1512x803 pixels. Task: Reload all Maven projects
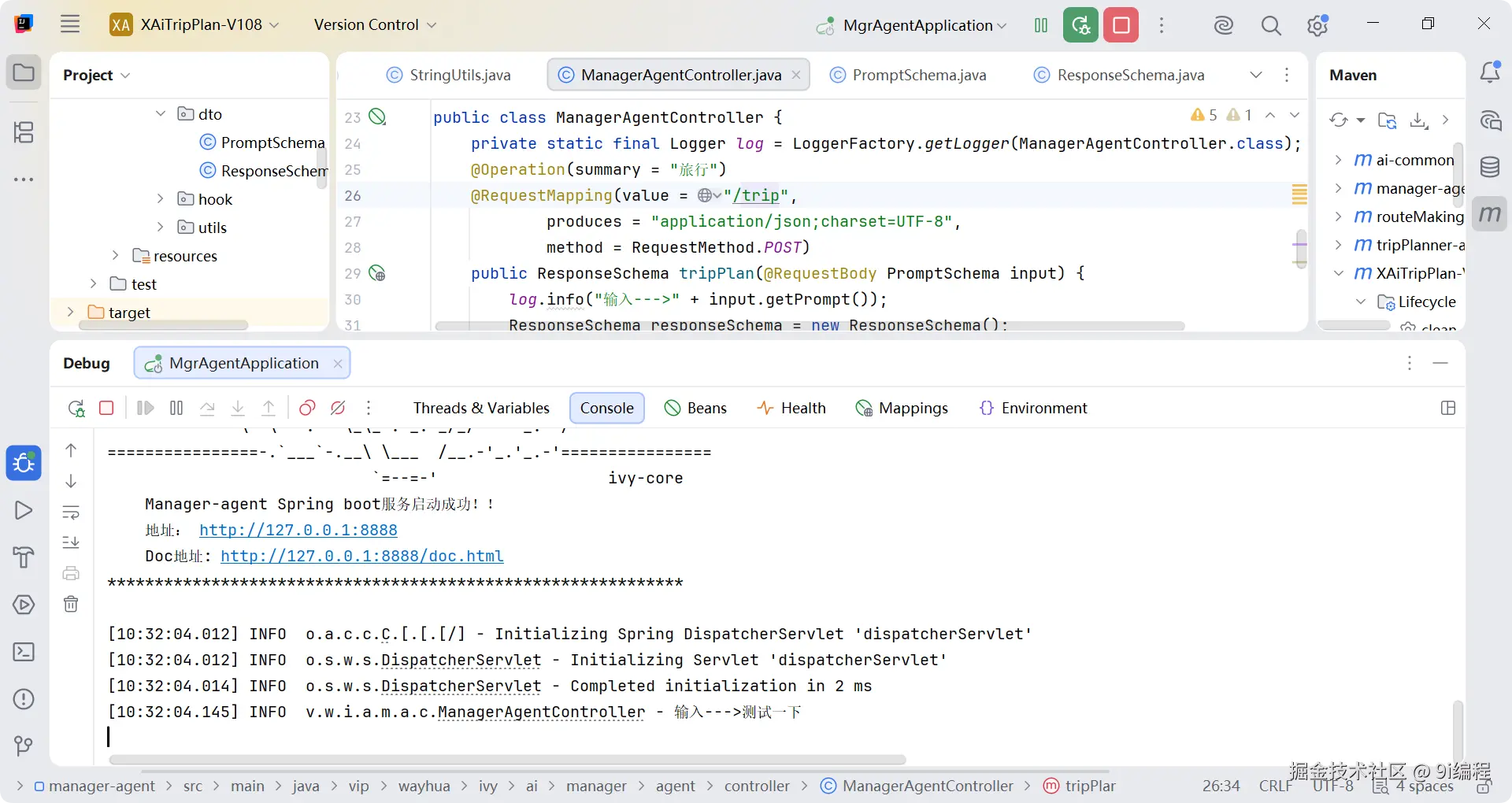click(1338, 120)
